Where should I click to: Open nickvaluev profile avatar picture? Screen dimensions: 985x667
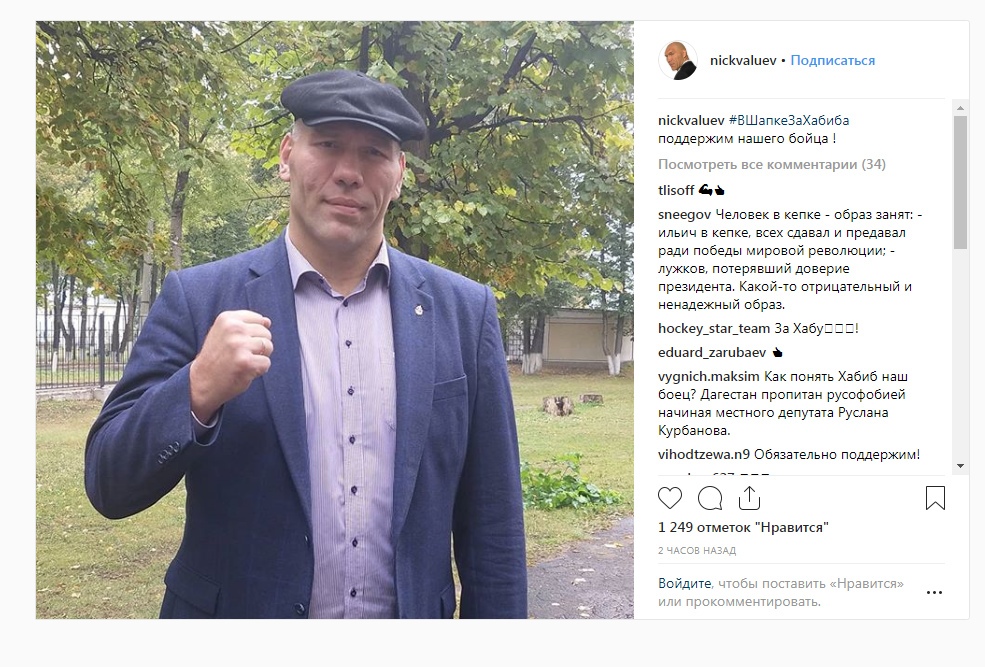(x=678, y=60)
